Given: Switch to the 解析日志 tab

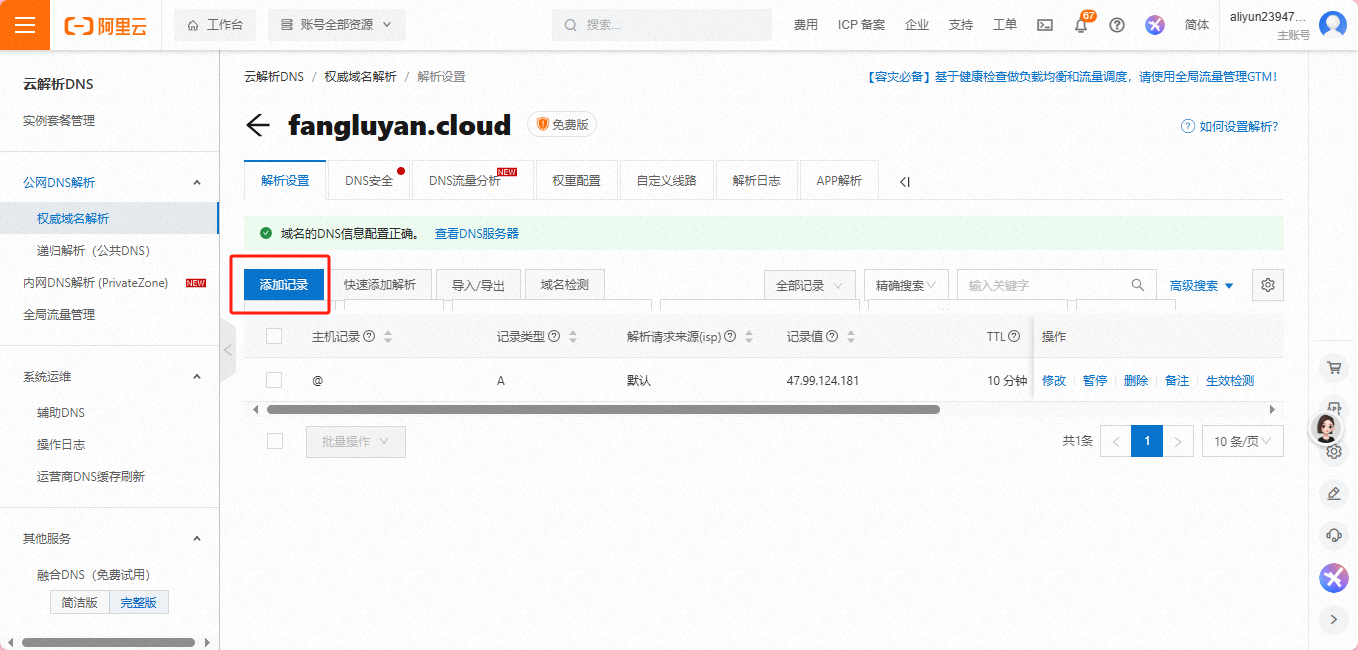Looking at the screenshot, I should [x=757, y=181].
